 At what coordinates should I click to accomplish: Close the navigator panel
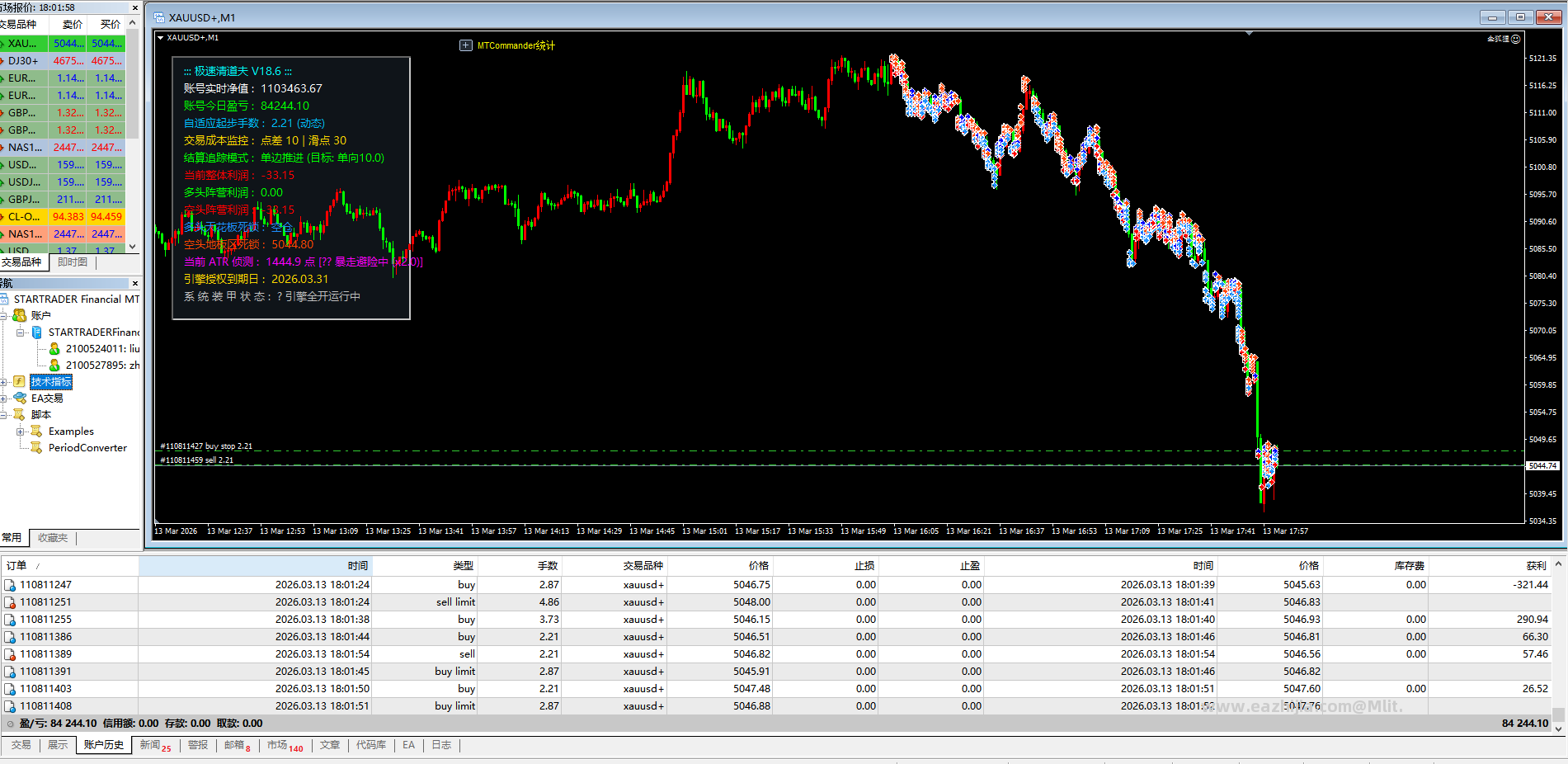tap(135, 283)
